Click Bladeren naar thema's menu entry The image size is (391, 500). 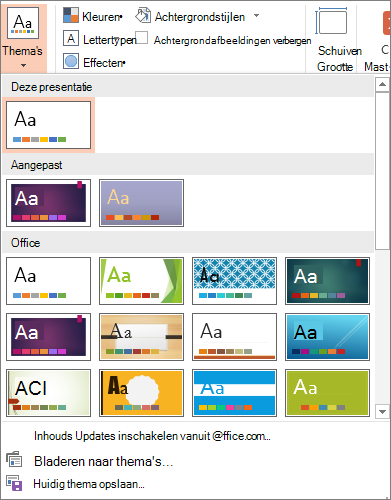point(104,461)
